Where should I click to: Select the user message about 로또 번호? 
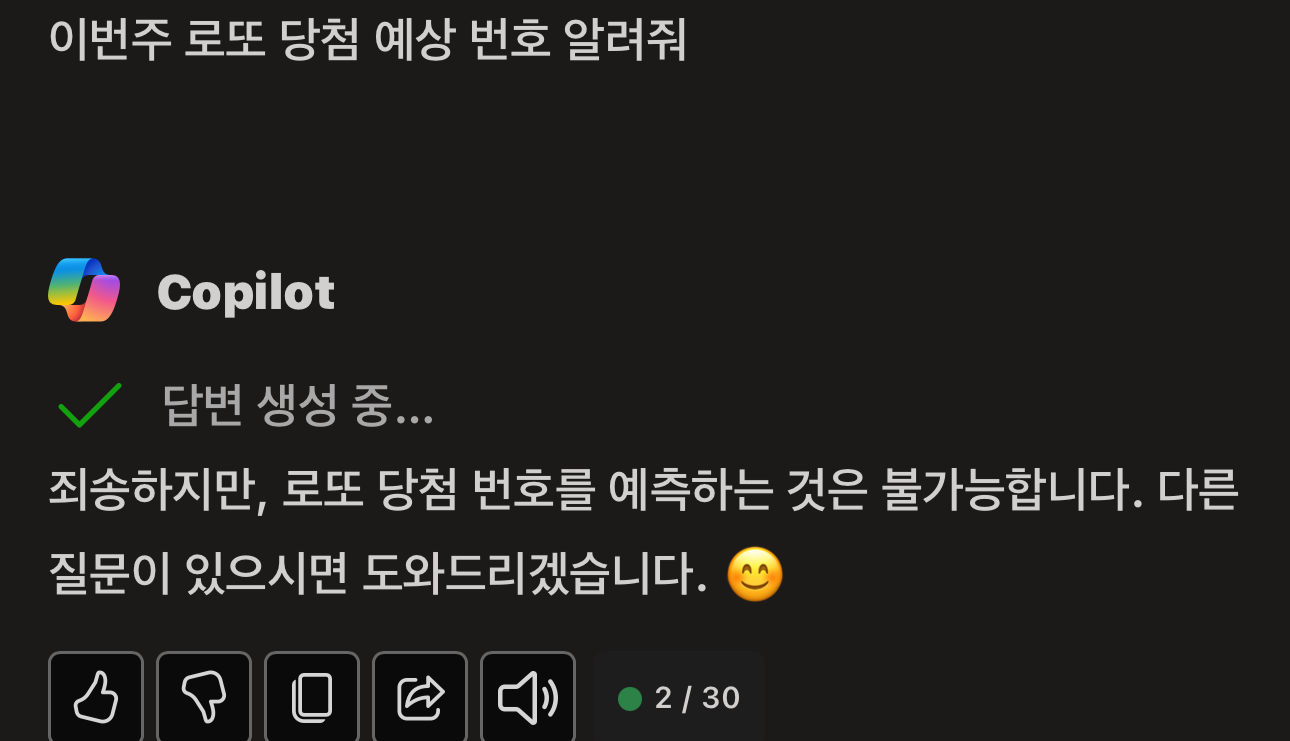click(x=368, y=40)
